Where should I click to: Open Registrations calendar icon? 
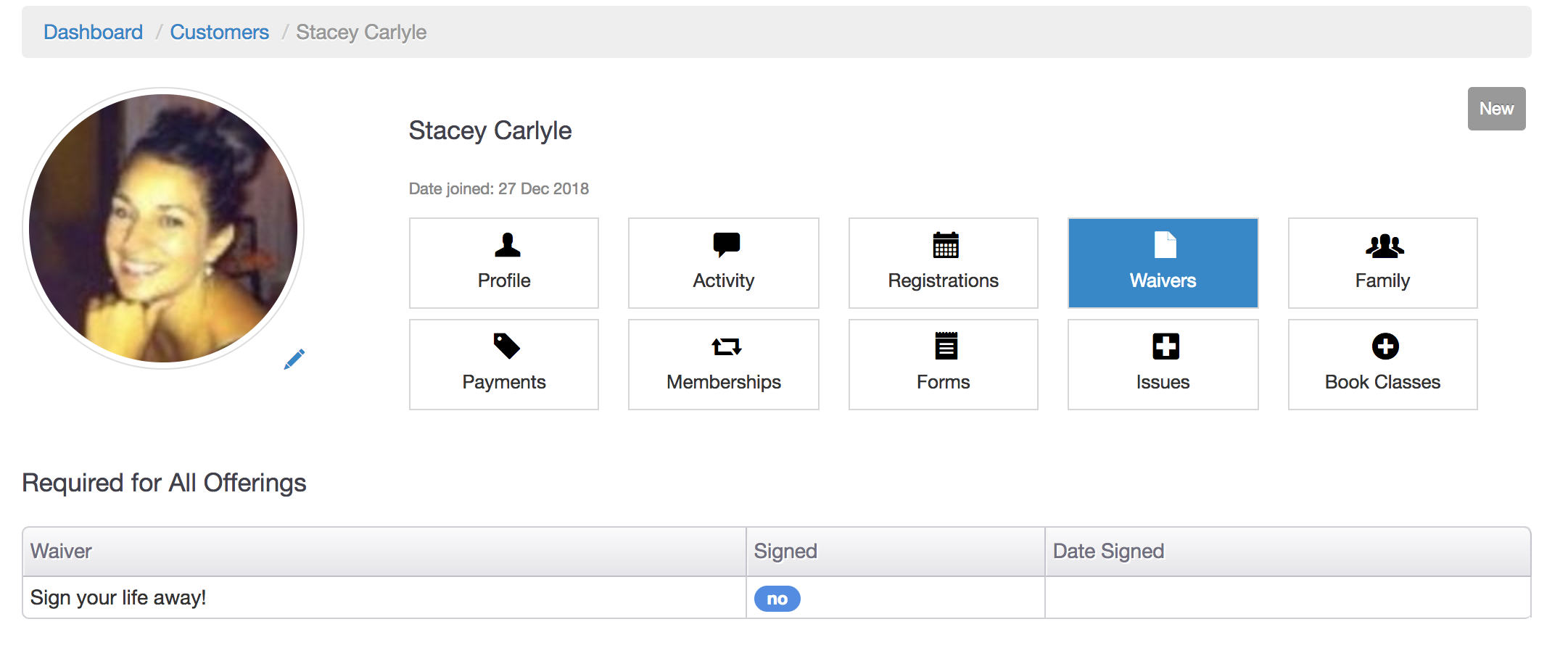point(945,246)
